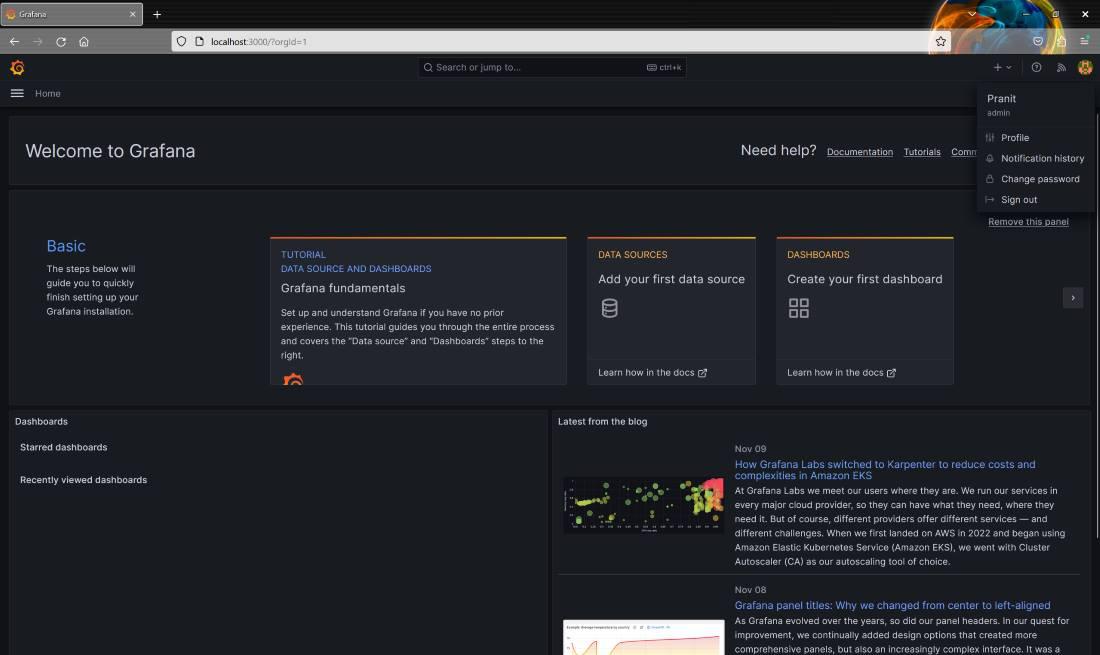The image size is (1100, 655).
Task: Click the page vertical scrollbar
Action: pyautogui.click(x=1097, y=326)
